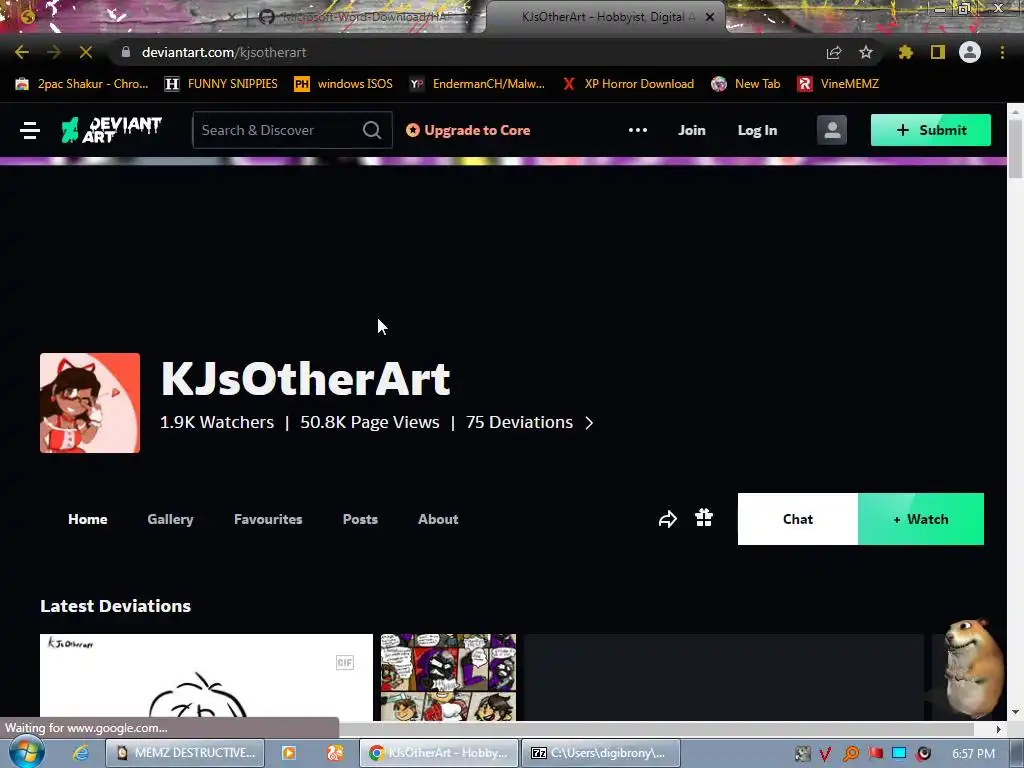
Task: Click the site lock icon in address bar
Action: [x=126, y=52]
